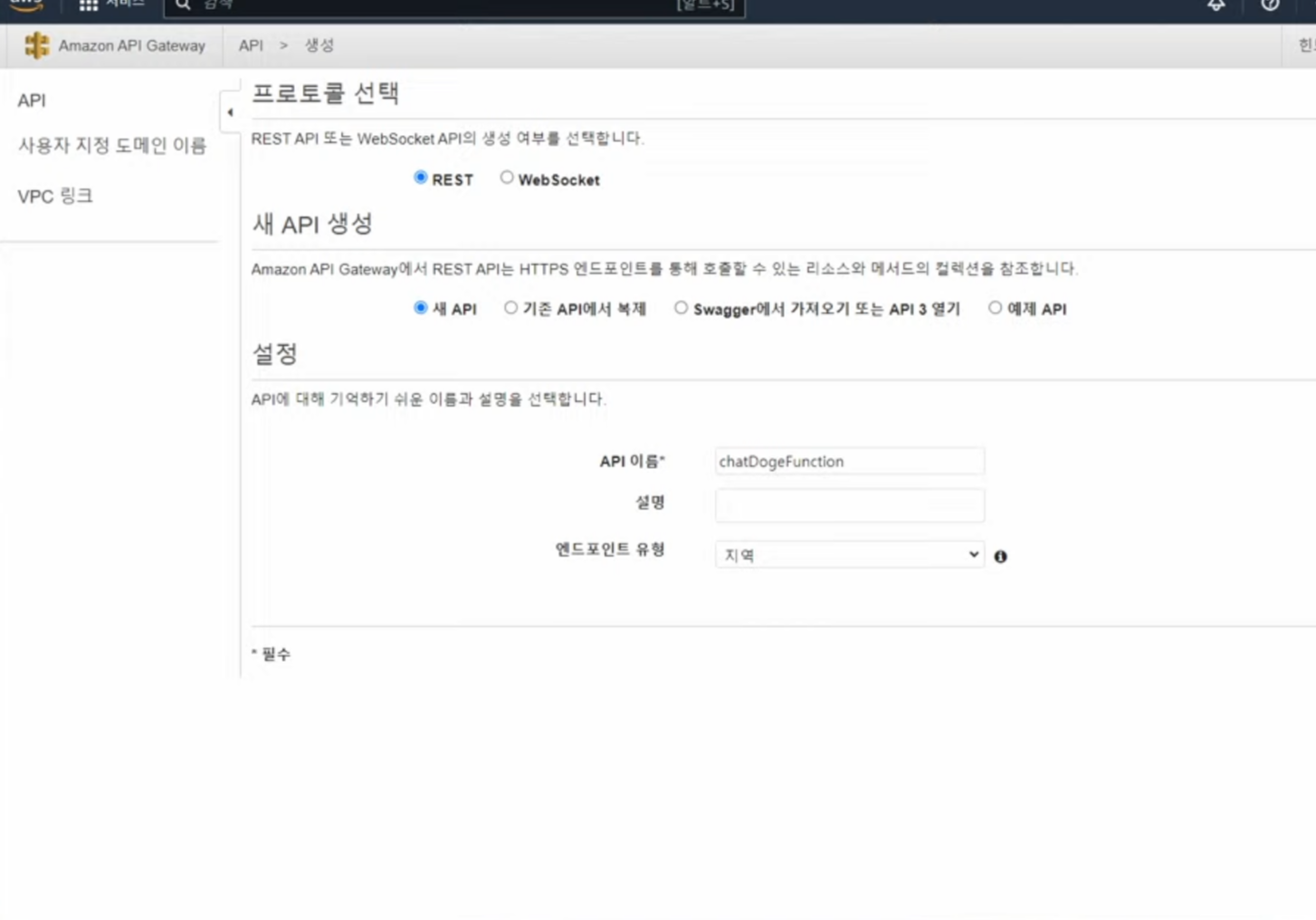The image size is (1316, 920).
Task: Choose the 예제 API radio option
Action: pyautogui.click(x=995, y=308)
